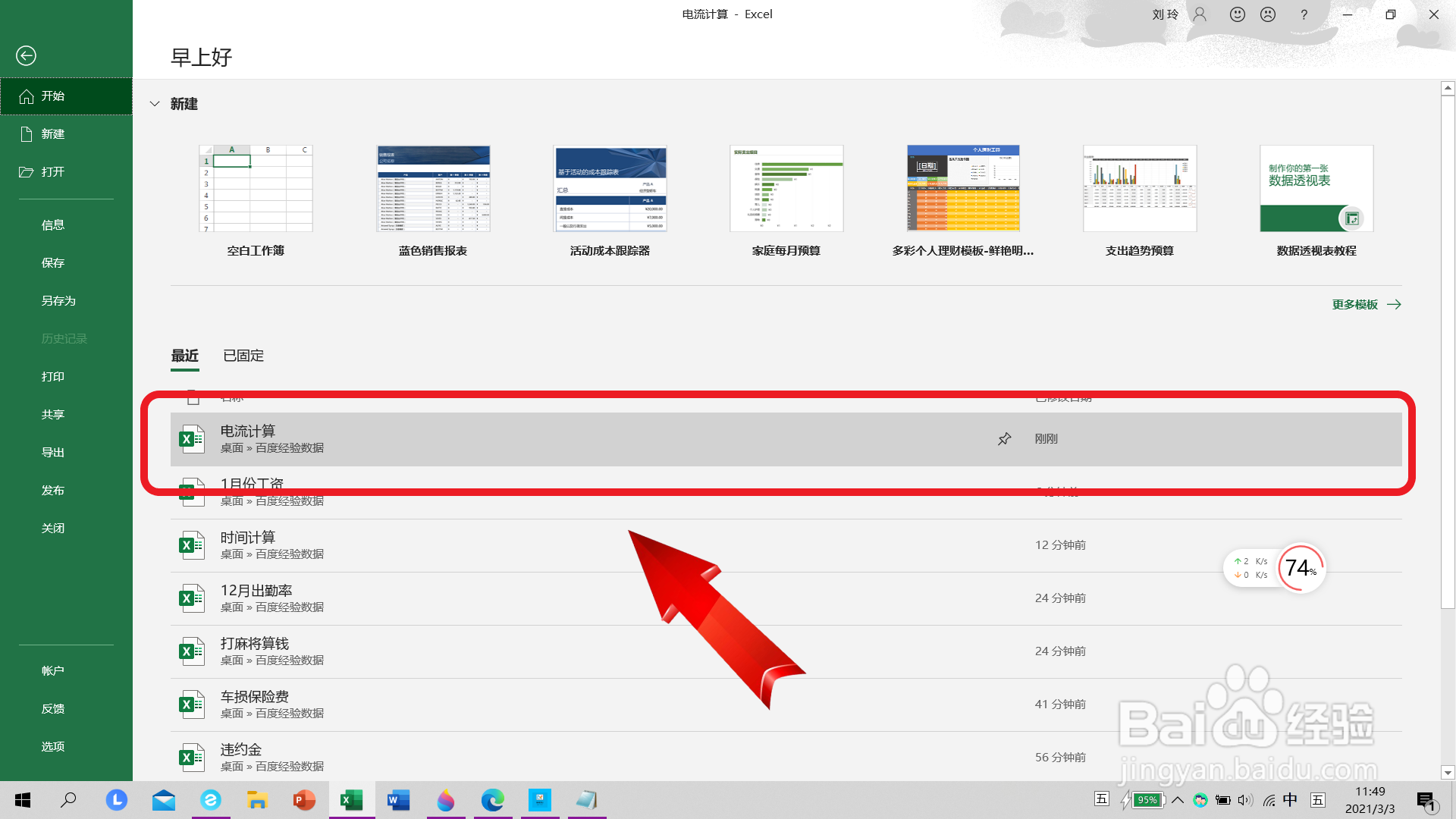Open 选项 in the sidebar

pos(52,747)
